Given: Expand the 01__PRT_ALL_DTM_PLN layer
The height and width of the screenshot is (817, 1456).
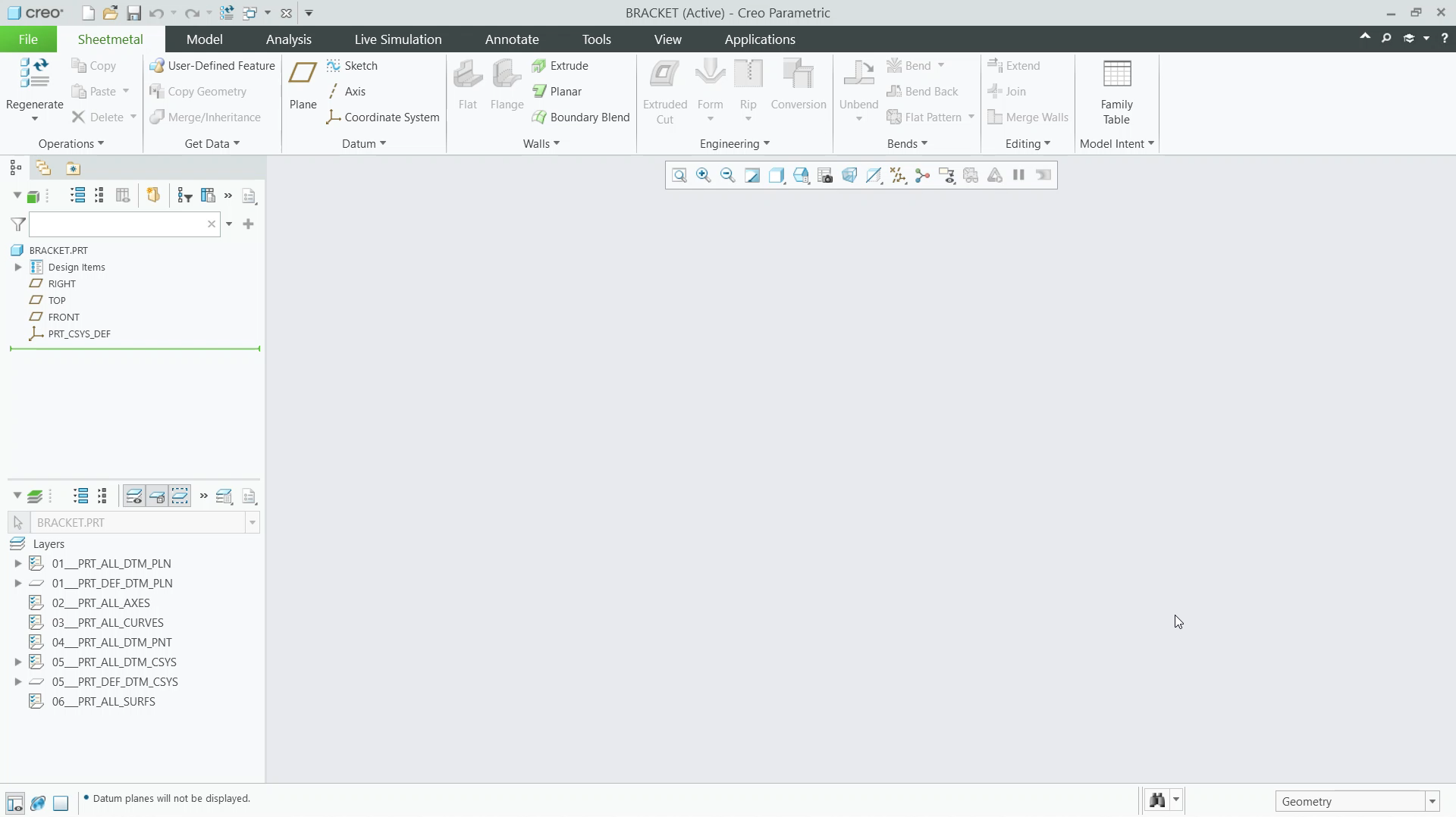Looking at the screenshot, I should pos(18,564).
